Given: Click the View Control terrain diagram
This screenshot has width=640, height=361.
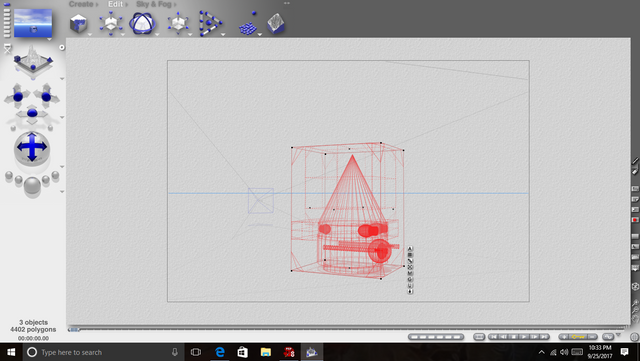Looking at the screenshot, I should click(x=33, y=61).
